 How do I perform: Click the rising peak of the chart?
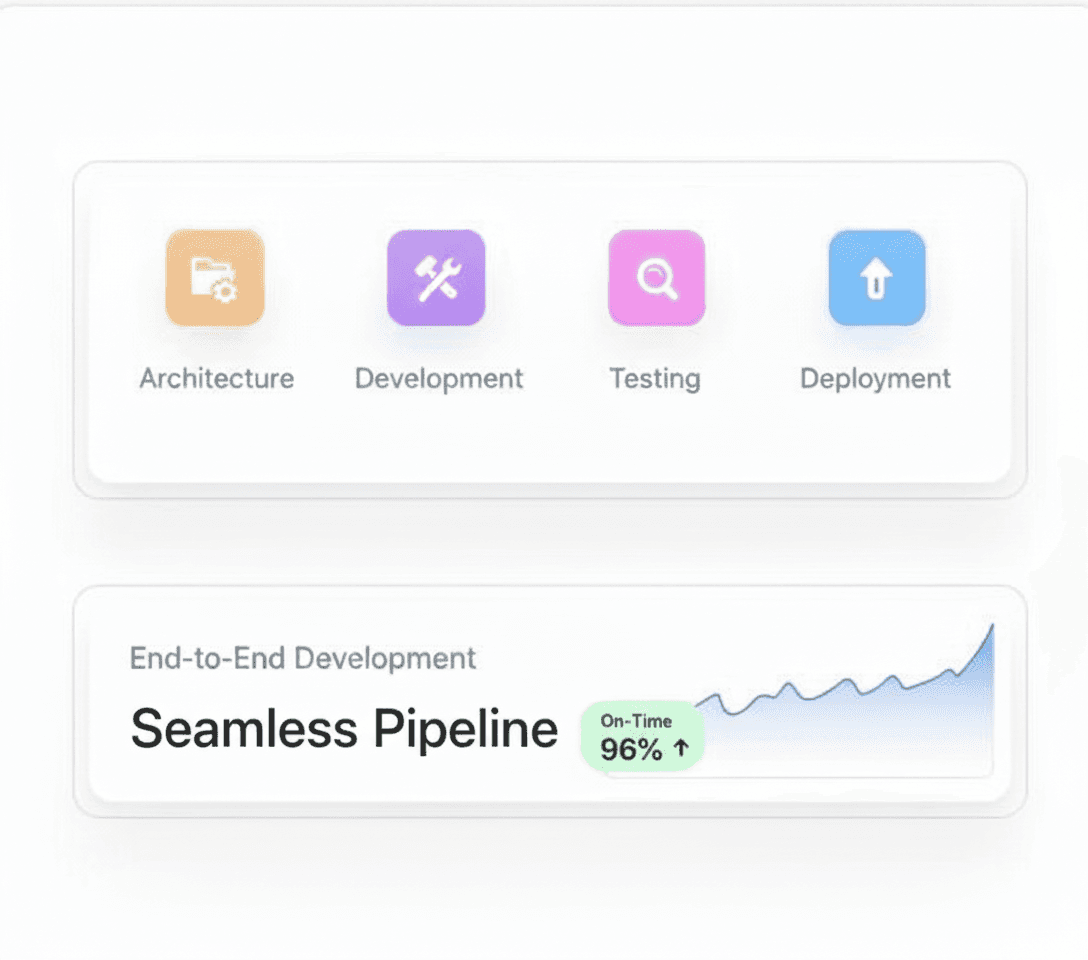(x=984, y=642)
